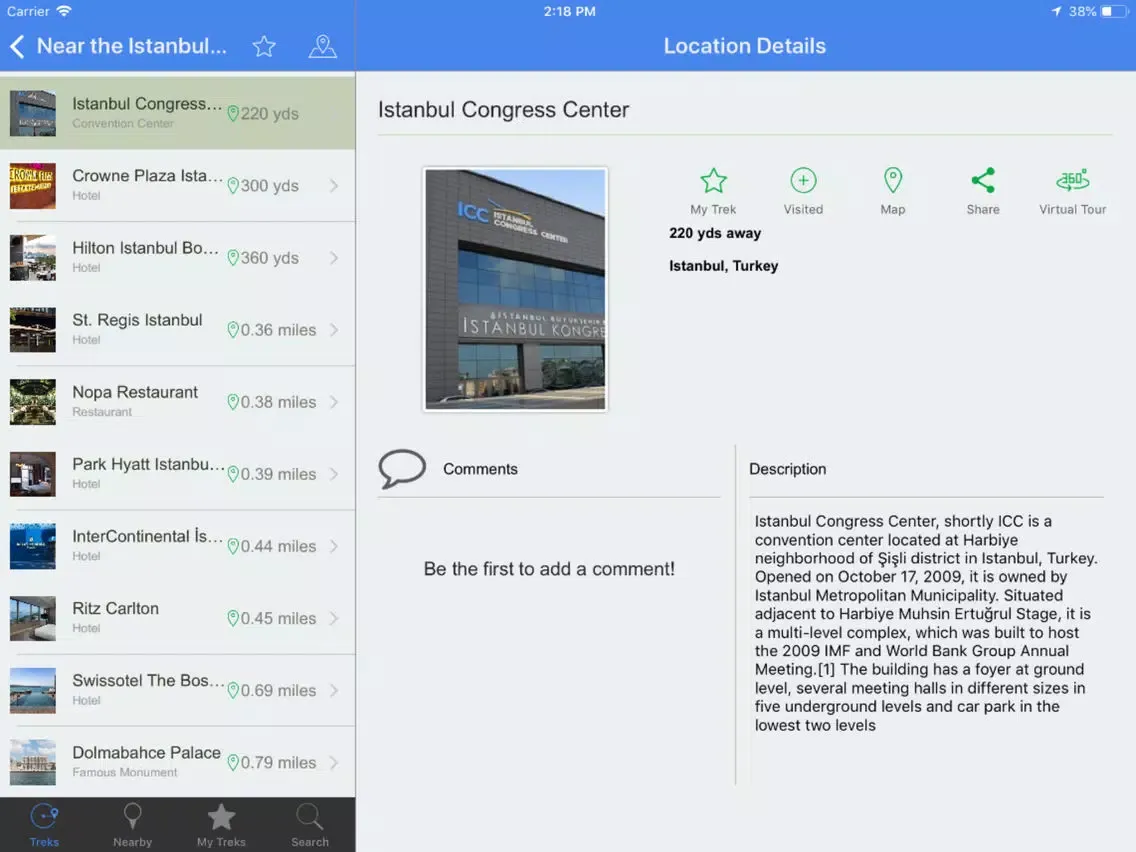Expand the Hilton Istanbul row chevron

(334, 258)
